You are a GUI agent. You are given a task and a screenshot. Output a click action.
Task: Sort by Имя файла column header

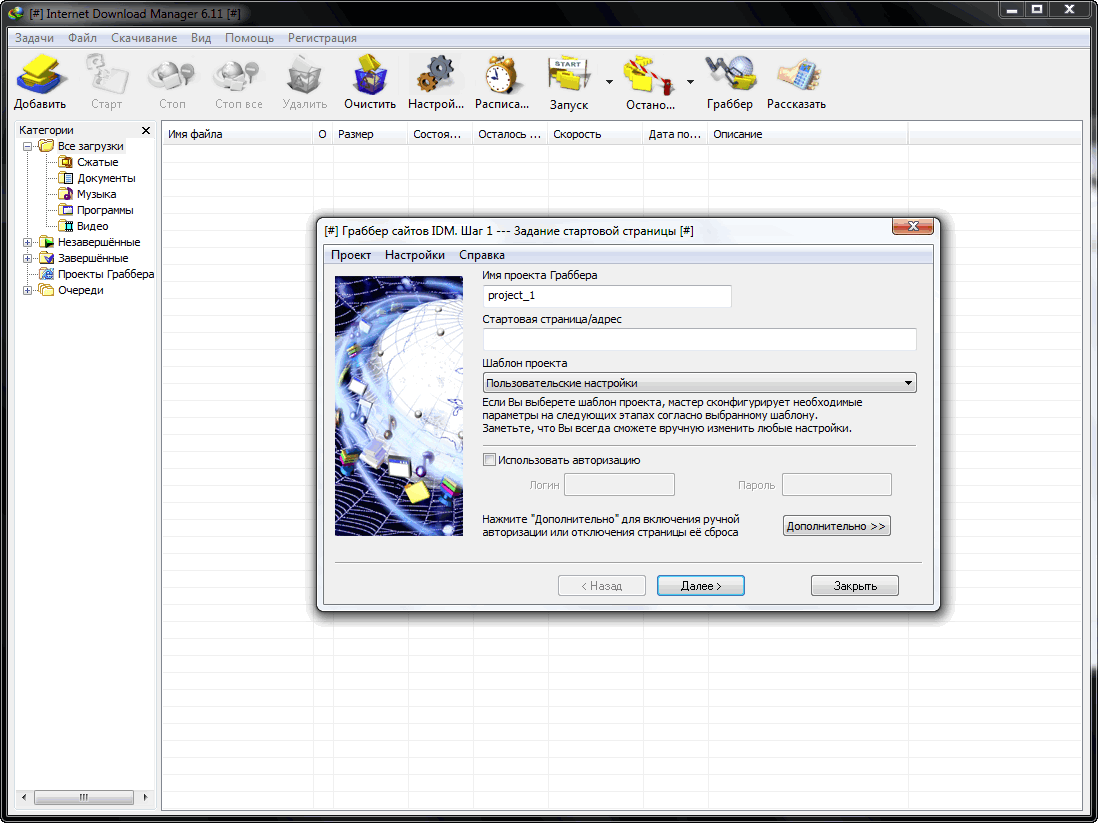tap(237, 134)
